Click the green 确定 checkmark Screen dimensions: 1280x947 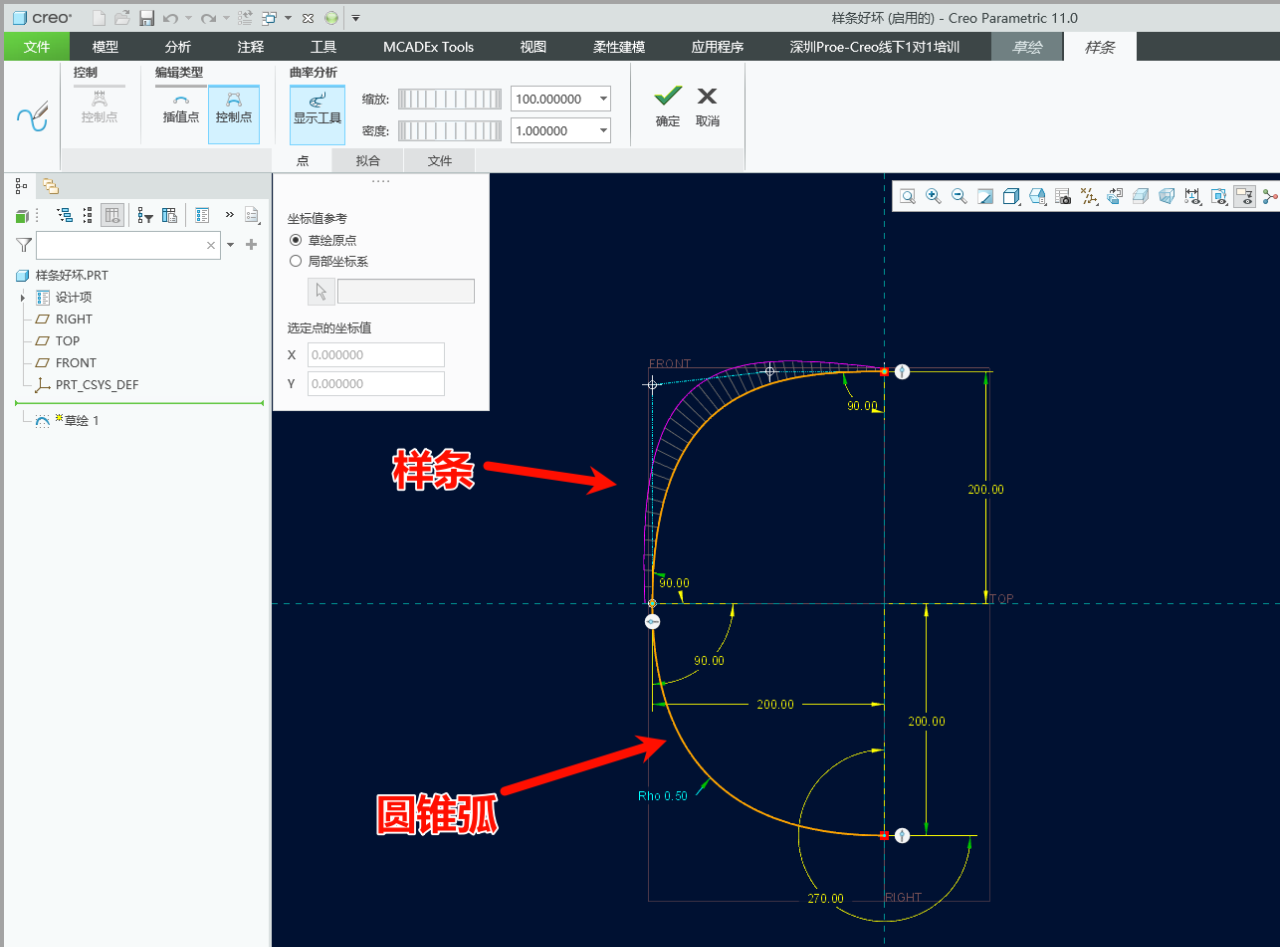(x=668, y=105)
